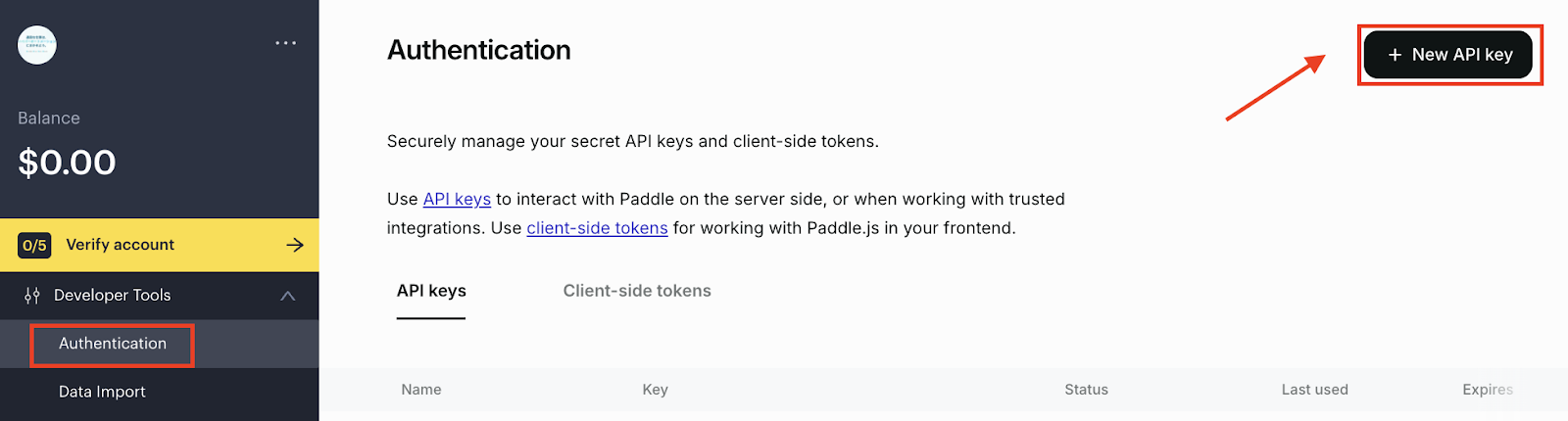Click the plus icon on New API key
The height and width of the screenshot is (421, 1568).
click(x=1395, y=55)
